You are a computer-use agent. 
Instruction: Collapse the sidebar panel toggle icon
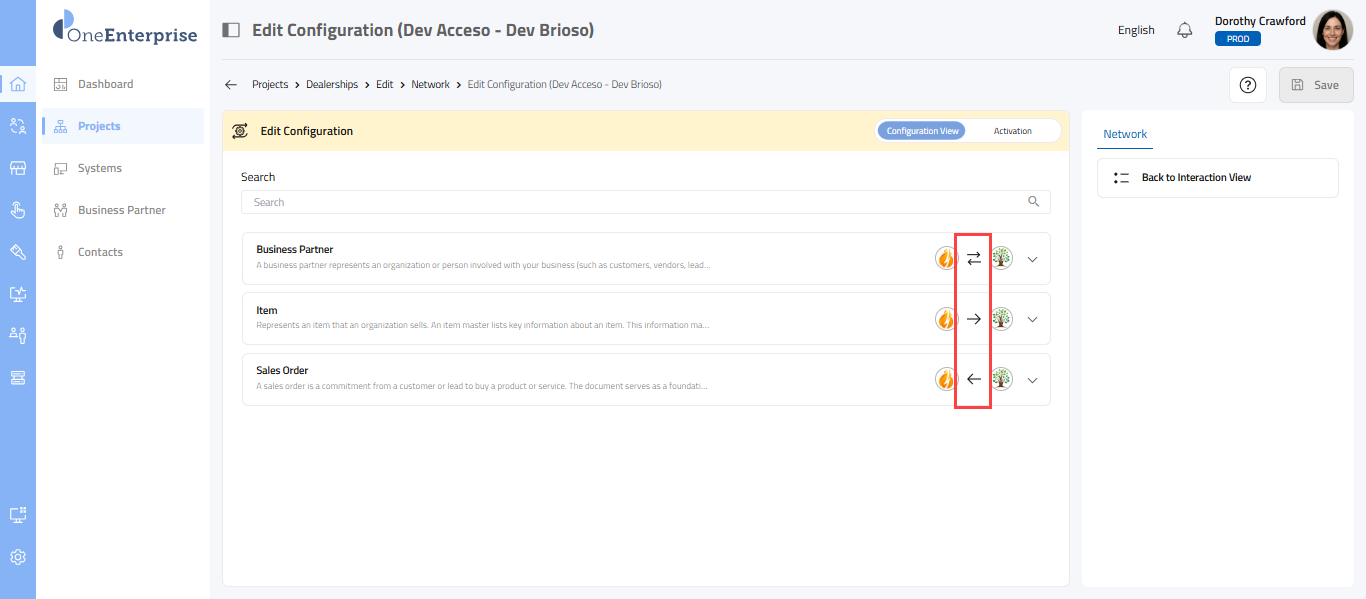231,30
